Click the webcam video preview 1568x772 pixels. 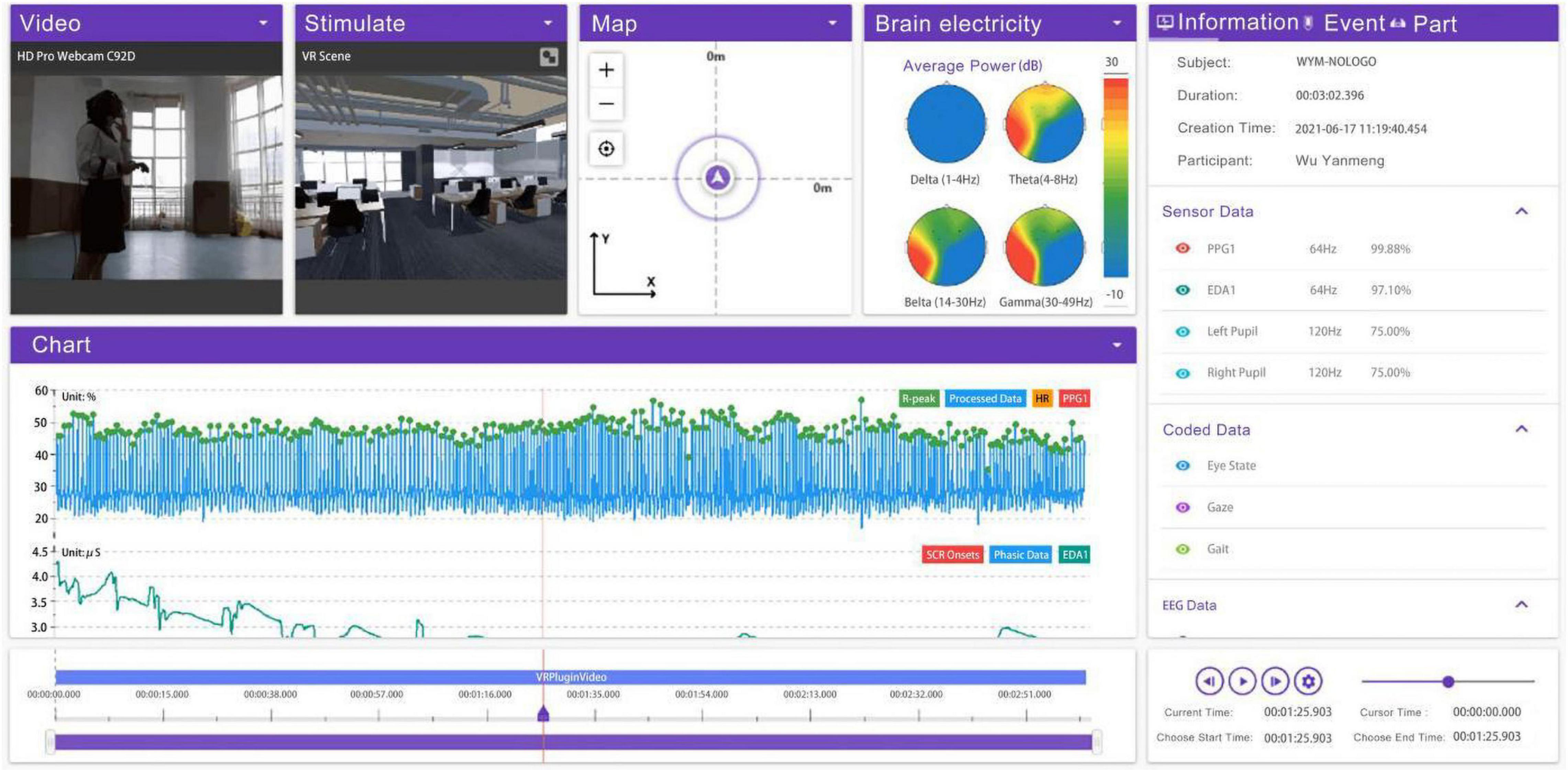146,177
